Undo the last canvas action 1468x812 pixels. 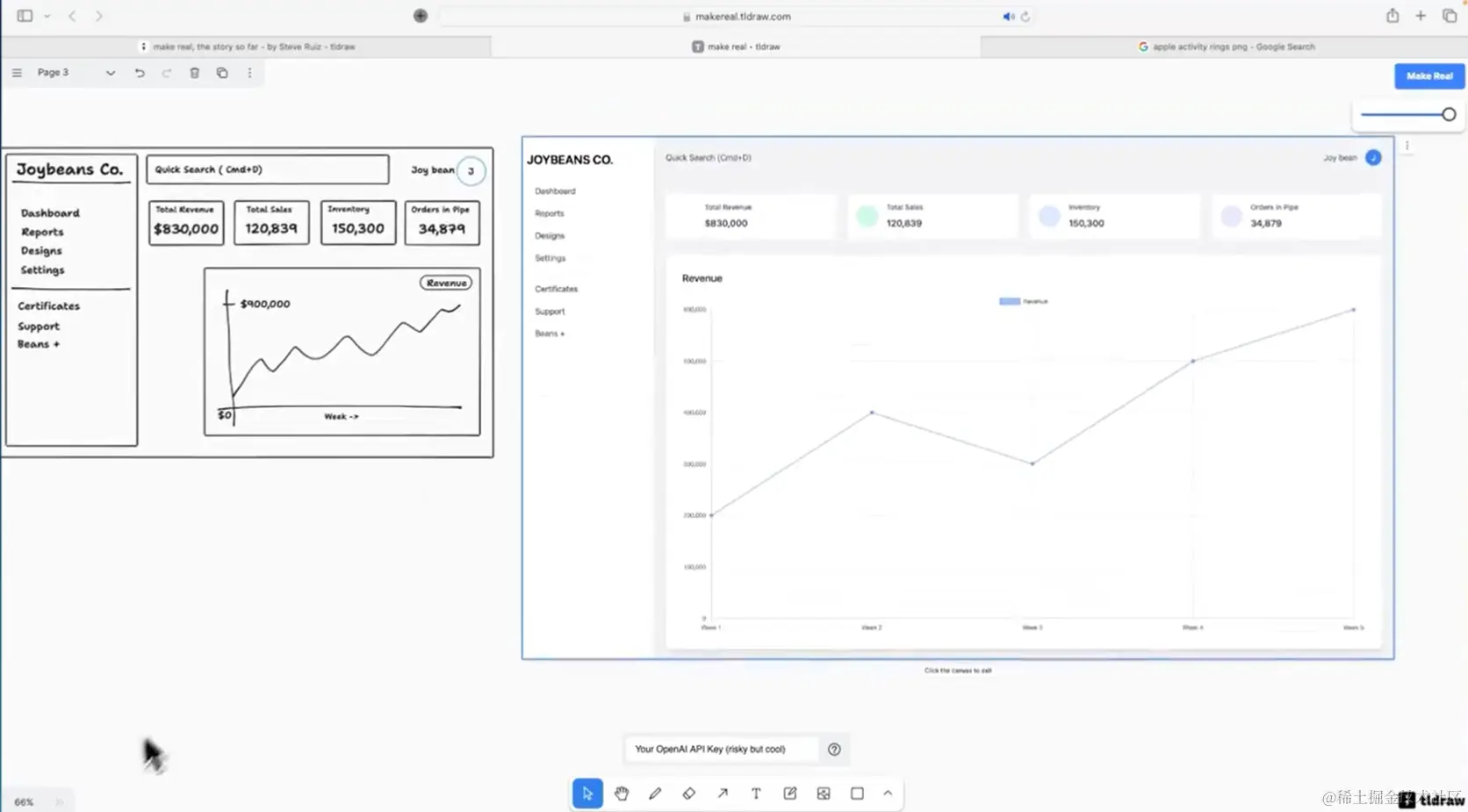pyautogui.click(x=140, y=73)
